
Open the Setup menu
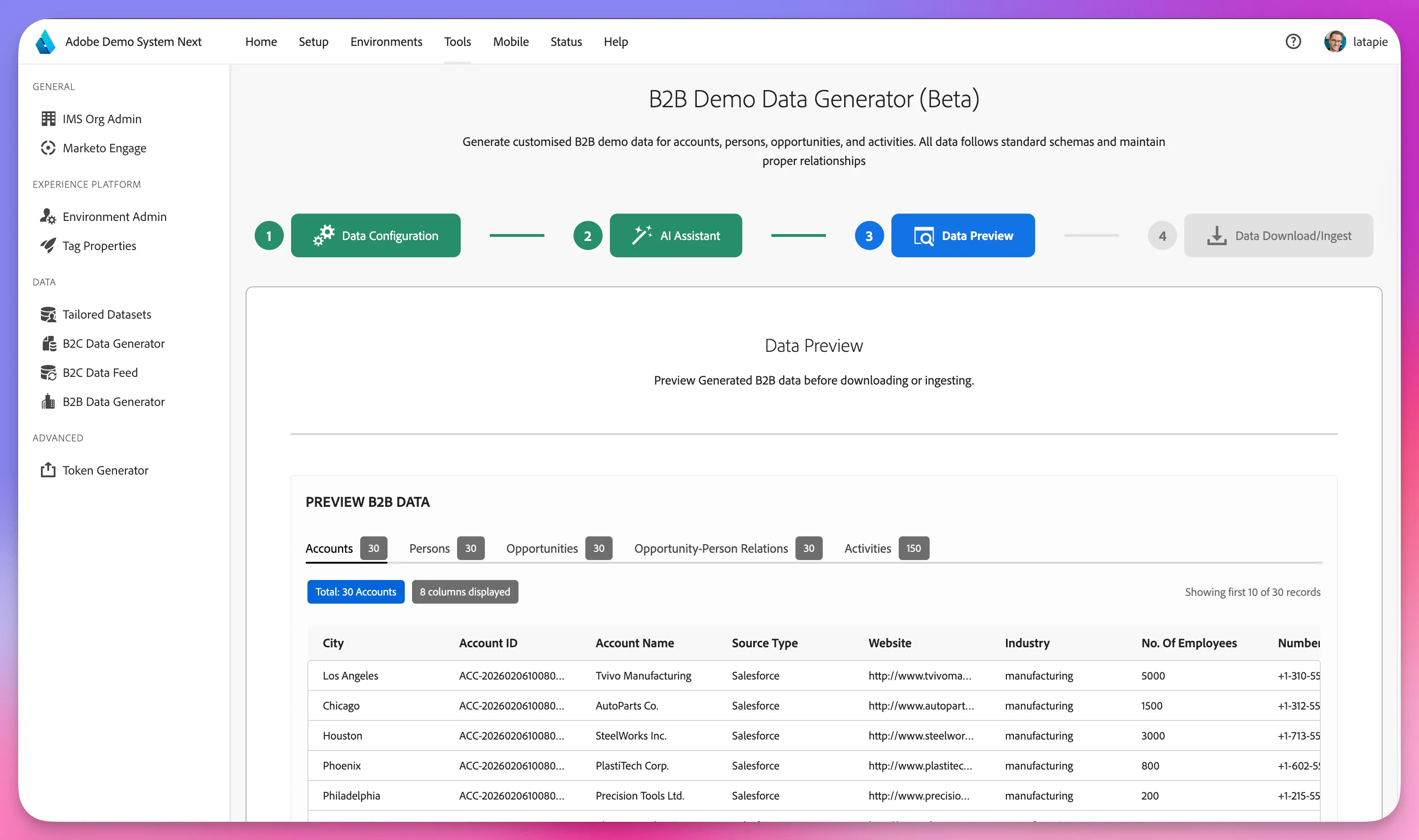click(x=313, y=41)
